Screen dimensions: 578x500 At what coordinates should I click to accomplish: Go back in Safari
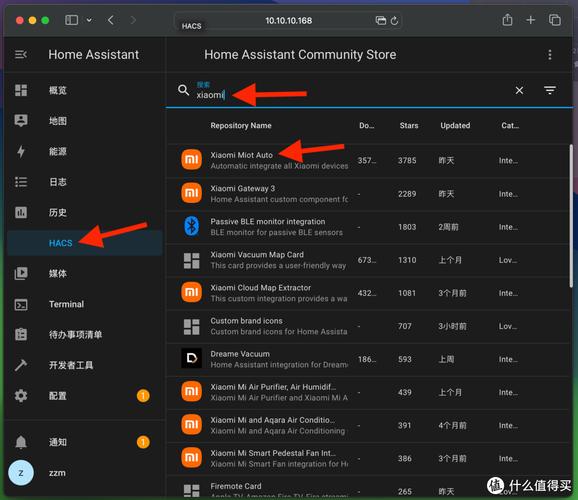click(111, 20)
